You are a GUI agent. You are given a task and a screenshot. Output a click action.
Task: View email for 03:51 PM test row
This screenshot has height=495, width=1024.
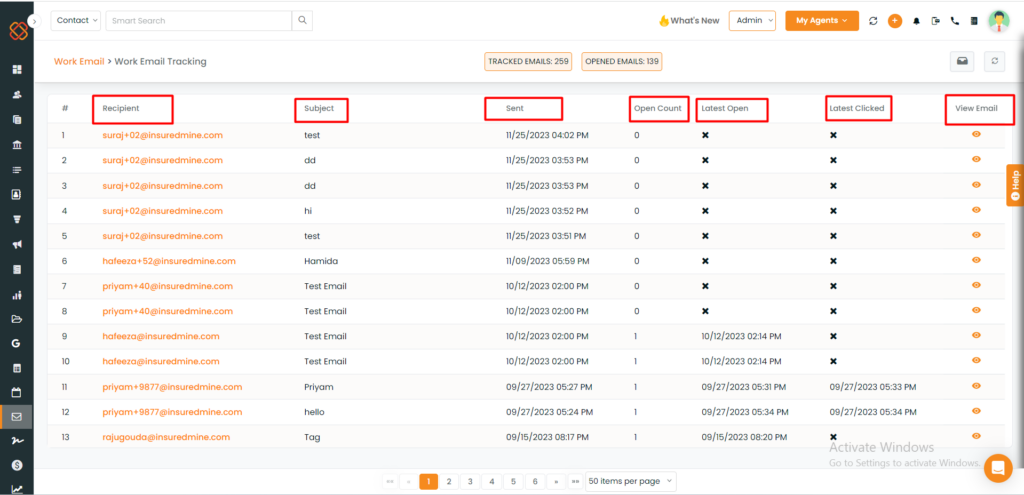976,234
